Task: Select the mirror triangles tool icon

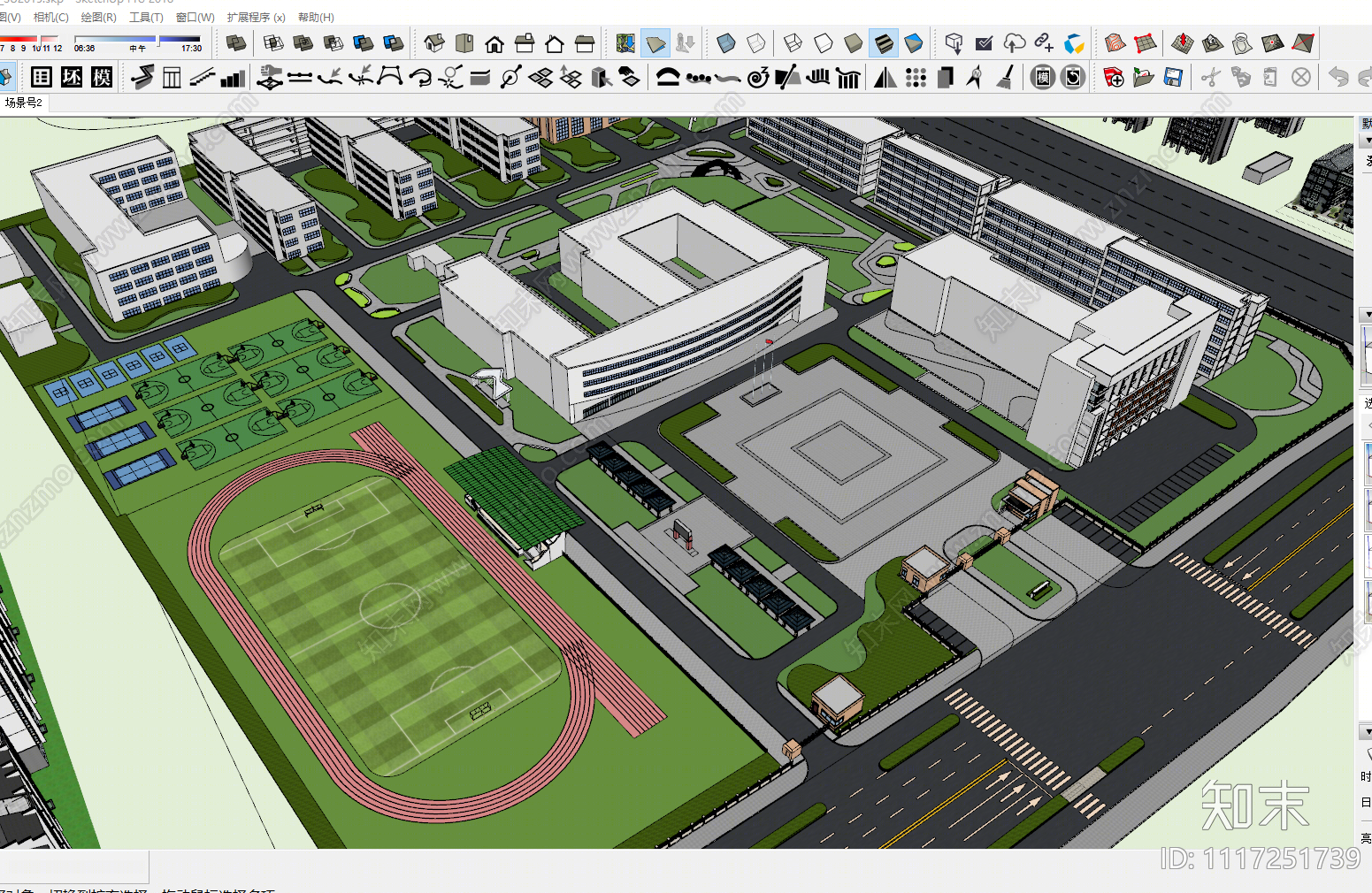Action: click(885, 78)
